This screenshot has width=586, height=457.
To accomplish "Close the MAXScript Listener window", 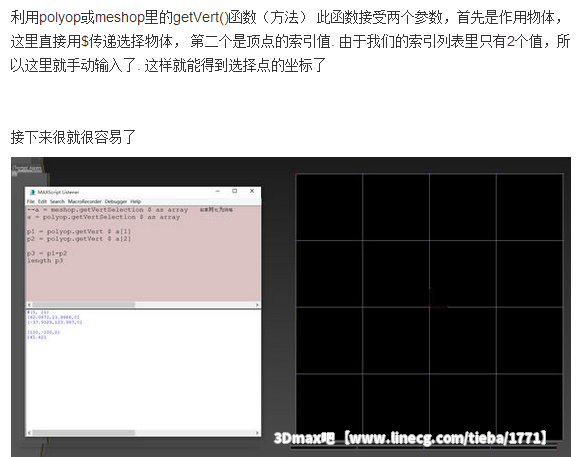I will 252,191.
